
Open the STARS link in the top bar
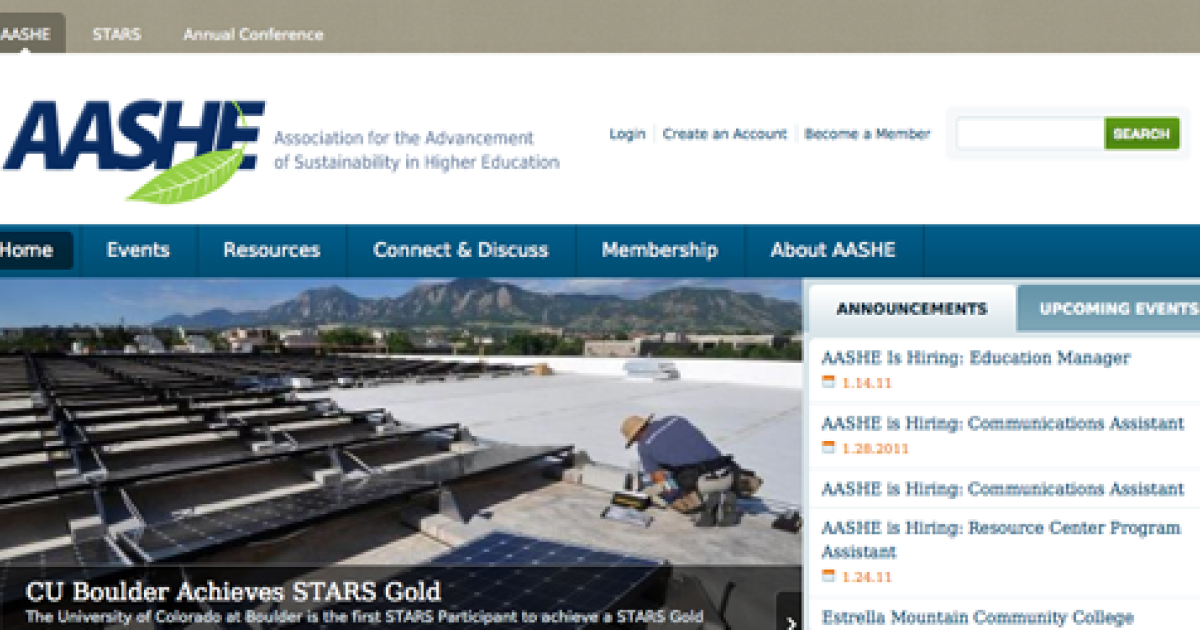pyautogui.click(x=117, y=33)
